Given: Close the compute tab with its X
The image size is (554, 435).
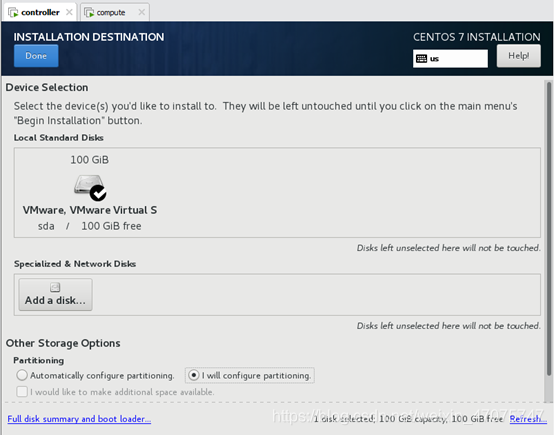Looking at the screenshot, I should 142,12.
